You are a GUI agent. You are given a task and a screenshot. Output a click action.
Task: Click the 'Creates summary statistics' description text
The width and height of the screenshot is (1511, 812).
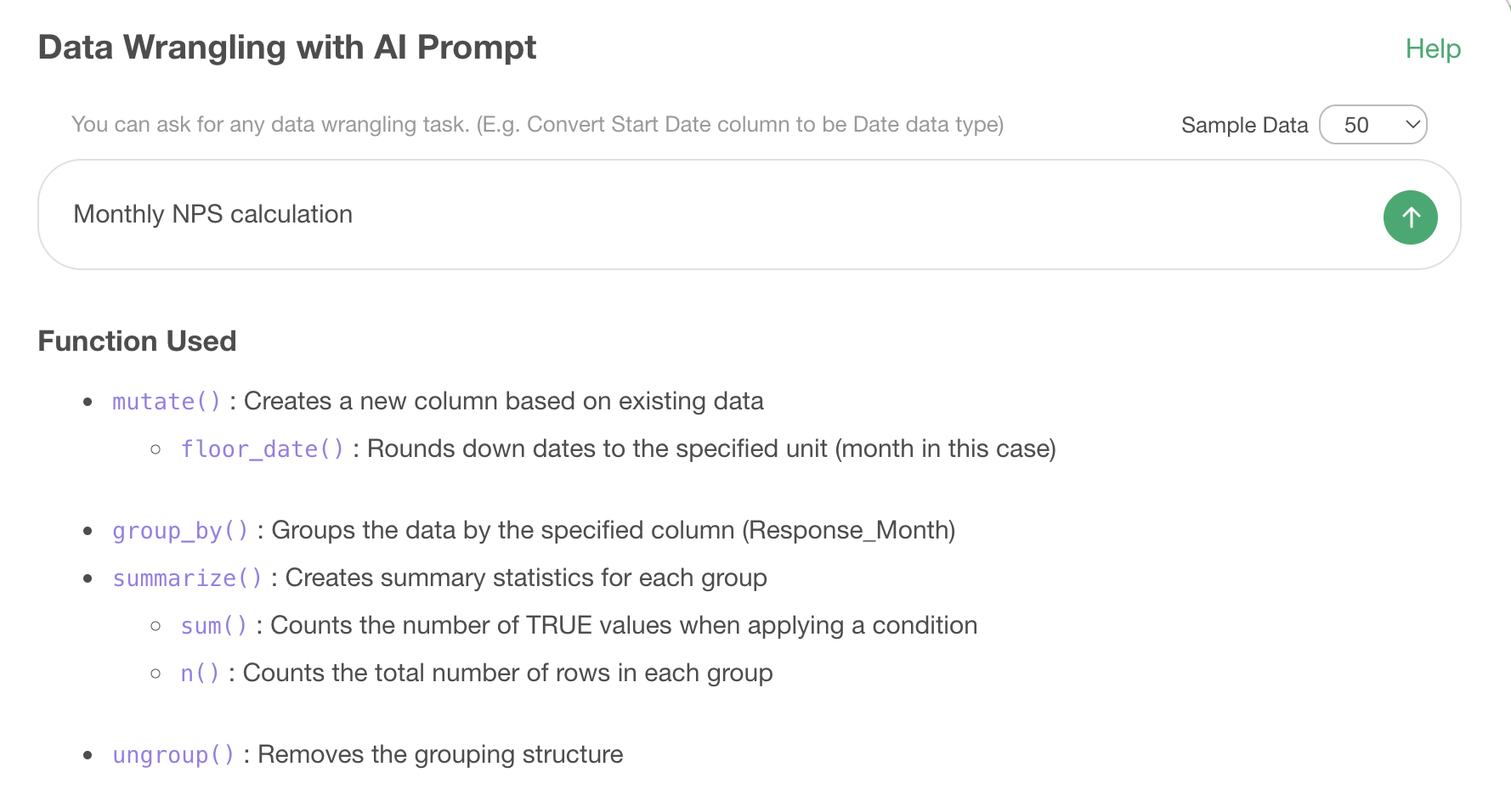(x=525, y=578)
